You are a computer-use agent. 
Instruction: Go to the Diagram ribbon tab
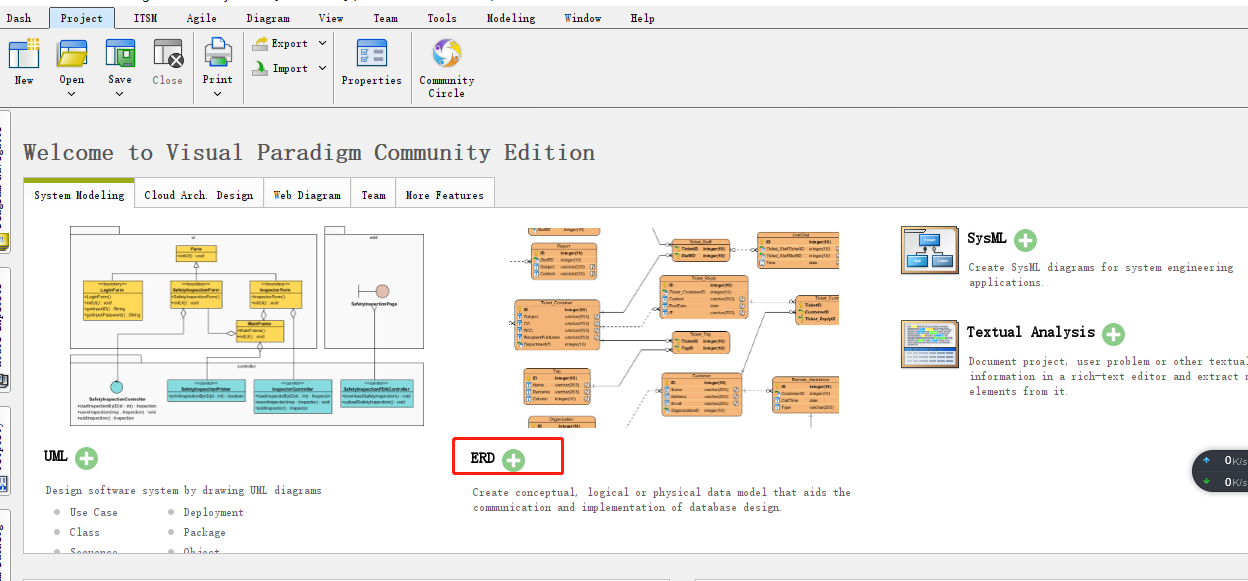(268, 18)
